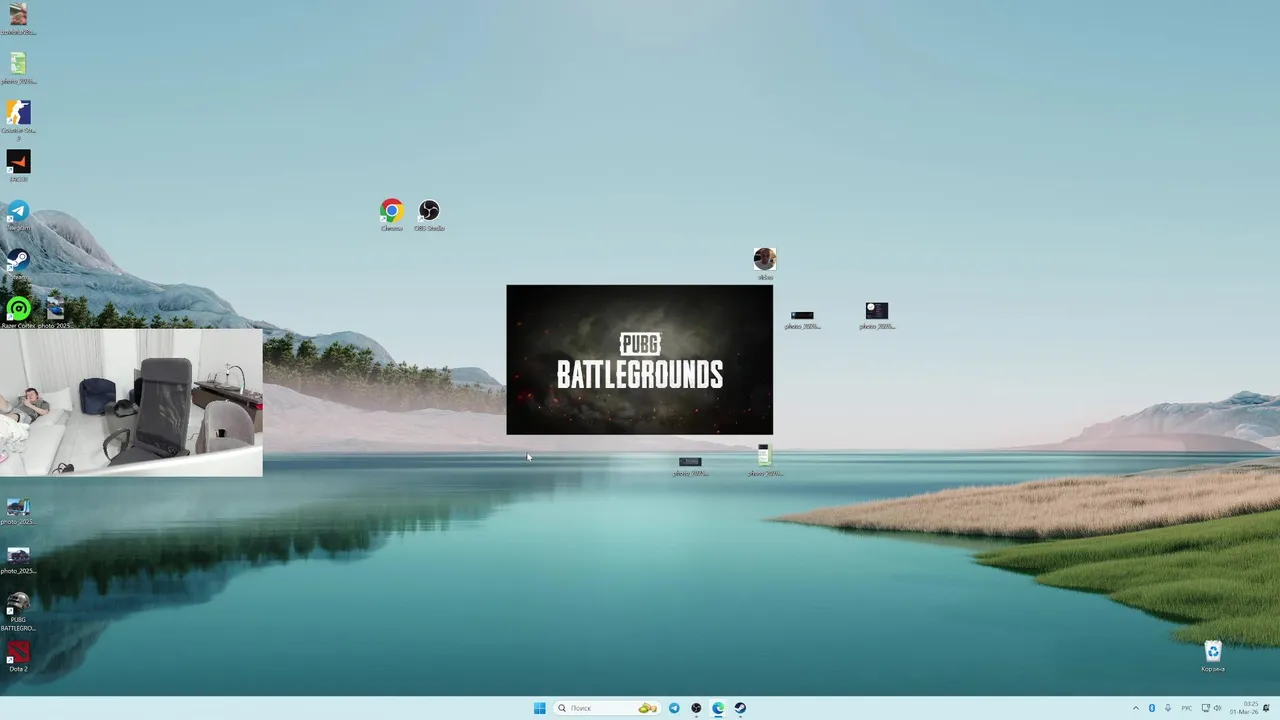
Task: Open Bluetooth from the system tray
Action: point(1151,708)
